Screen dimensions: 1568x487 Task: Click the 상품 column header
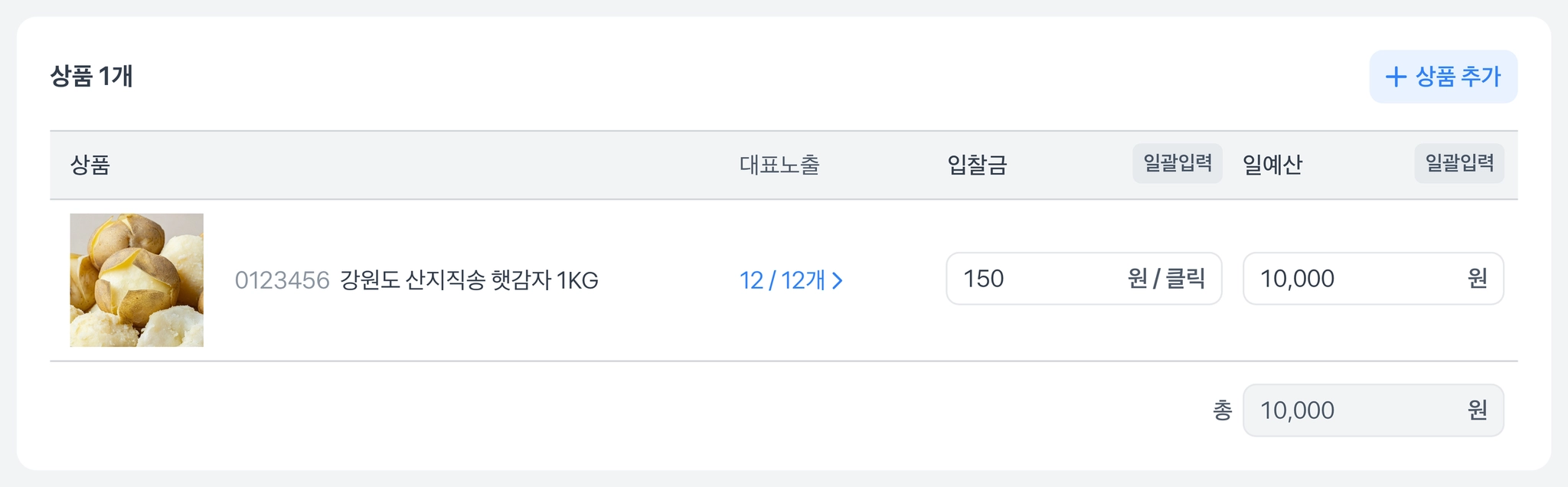click(90, 165)
